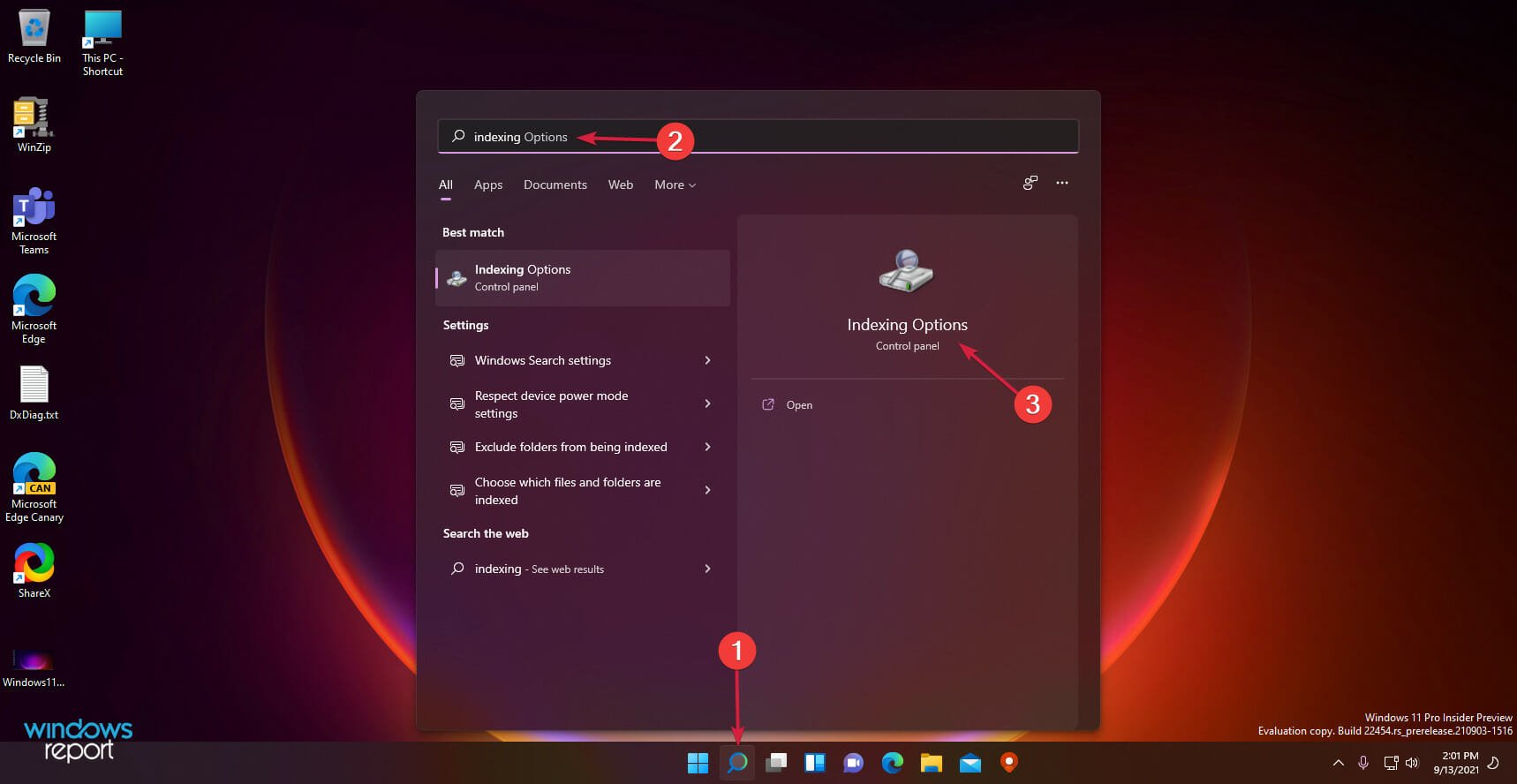This screenshot has width=1517, height=784.
Task: Click the Indexing Options title in preview pane
Action: tap(907, 325)
